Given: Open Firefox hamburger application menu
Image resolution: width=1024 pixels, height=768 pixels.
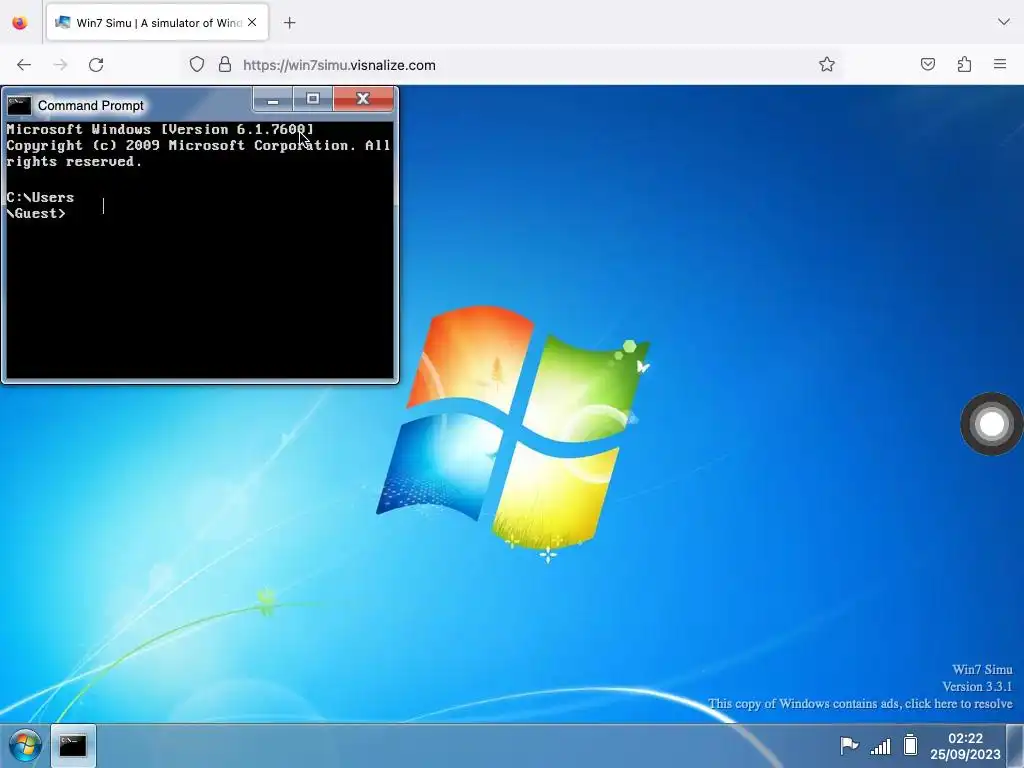Looking at the screenshot, I should point(1000,64).
